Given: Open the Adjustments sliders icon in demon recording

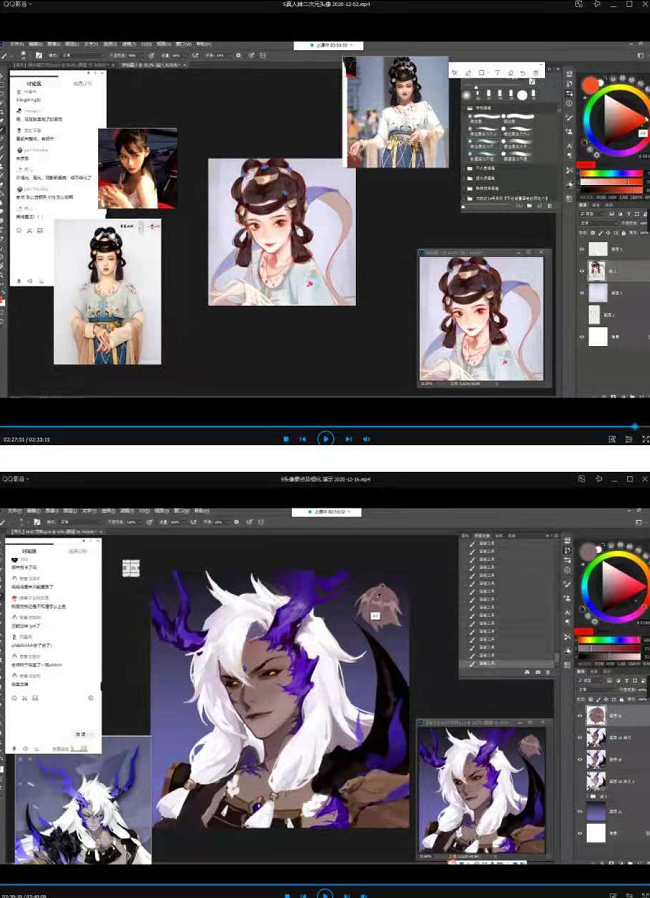Looking at the screenshot, I should coord(567,560).
